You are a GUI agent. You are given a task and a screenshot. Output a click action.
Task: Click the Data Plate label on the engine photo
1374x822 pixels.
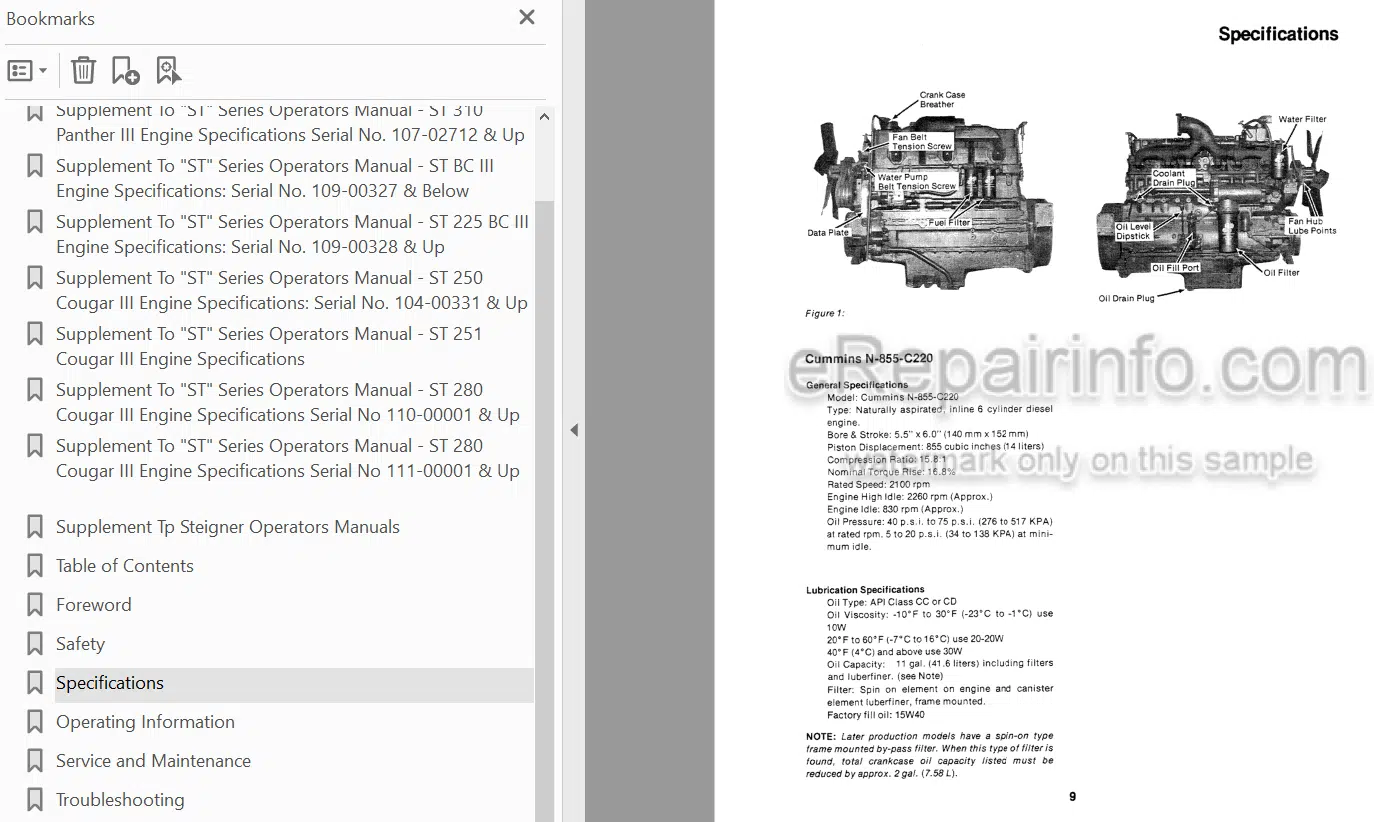tap(828, 233)
